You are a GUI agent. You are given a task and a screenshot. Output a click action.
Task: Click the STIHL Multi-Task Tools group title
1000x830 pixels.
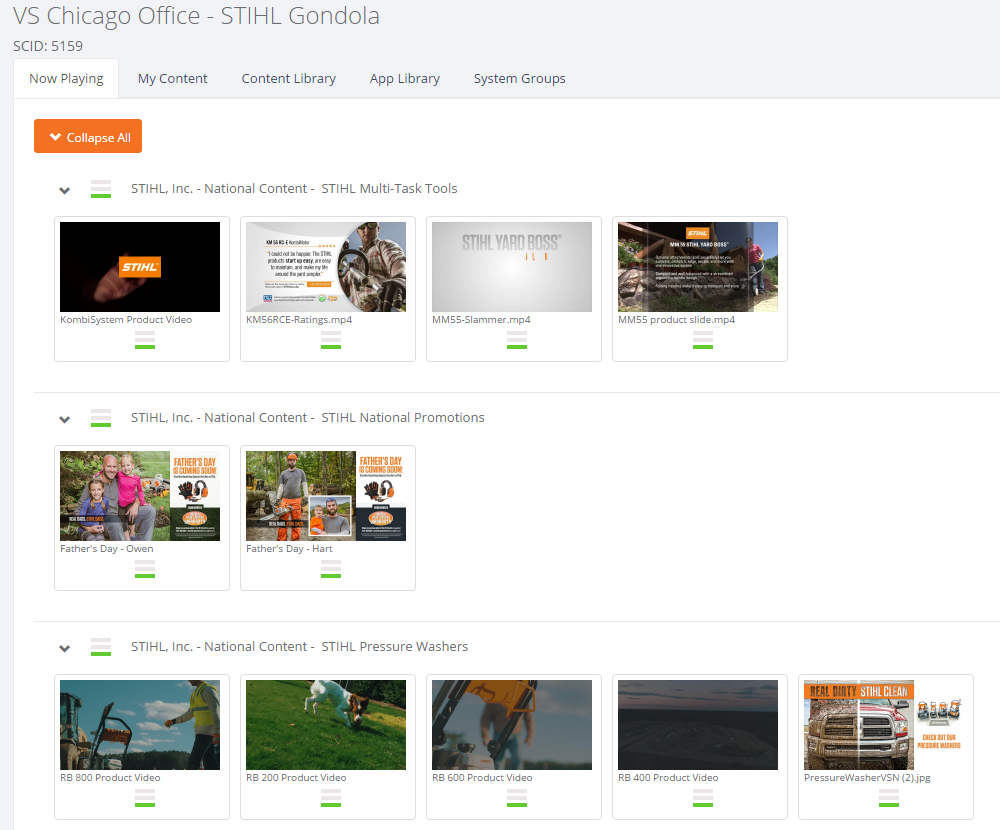294,189
